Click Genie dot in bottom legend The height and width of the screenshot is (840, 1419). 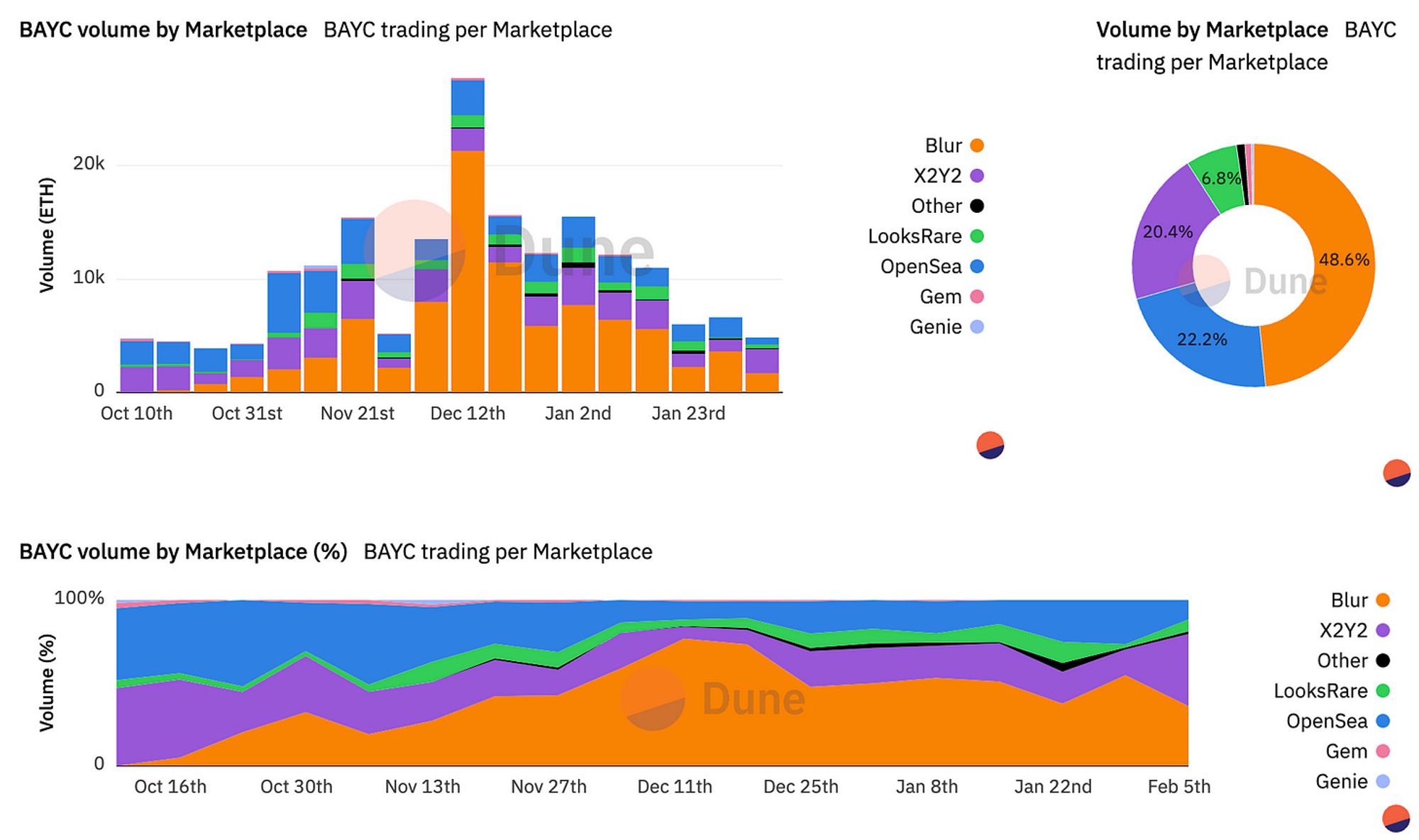pos(1383,781)
